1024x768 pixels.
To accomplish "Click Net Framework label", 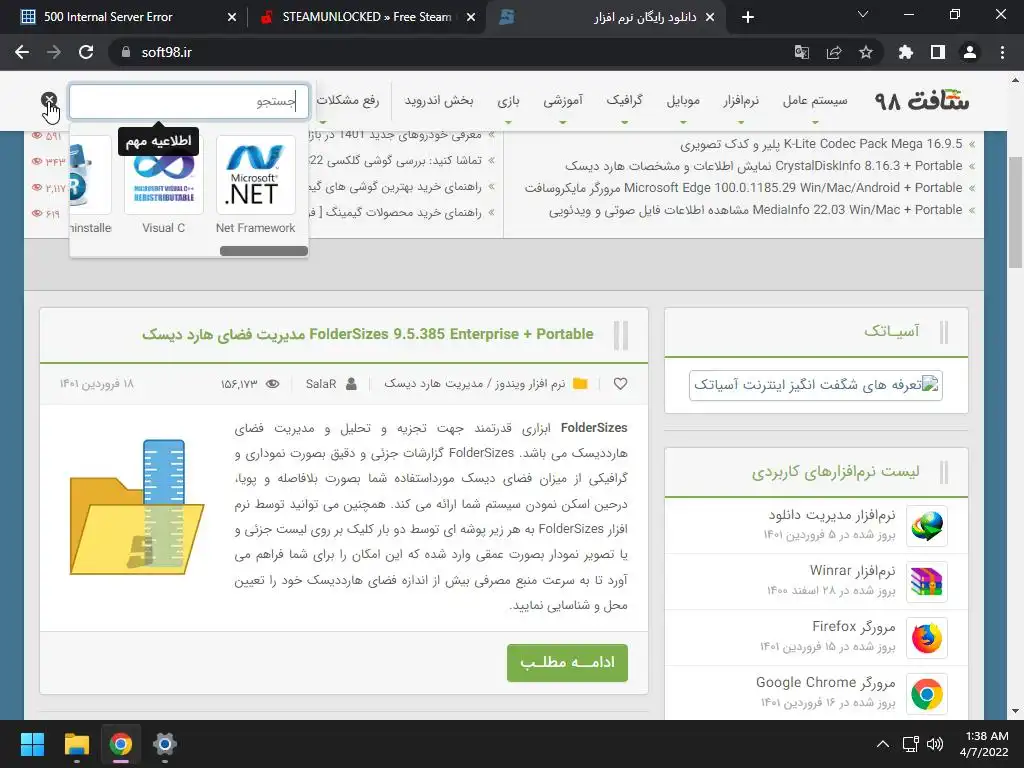I will 255,228.
